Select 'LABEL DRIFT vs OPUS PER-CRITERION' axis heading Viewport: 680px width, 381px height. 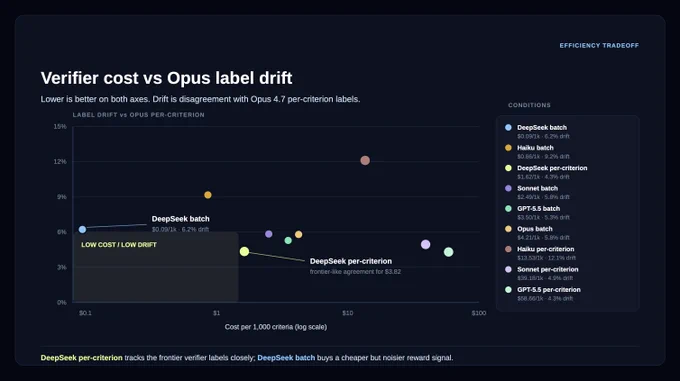(x=138, y=115)
